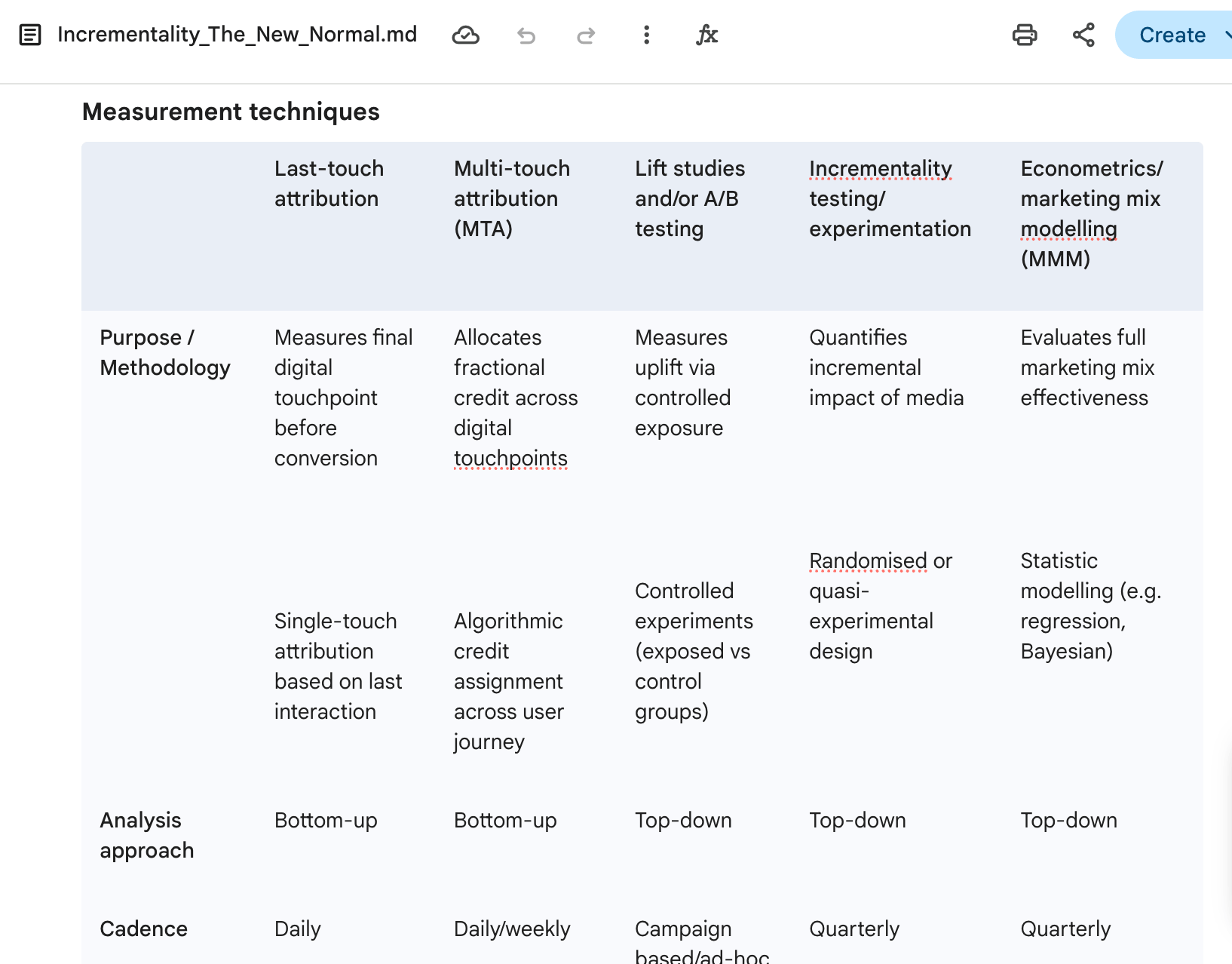Click the underlined word Randomised
Viewport: 1232px width, 964px height.
point(868,560)
